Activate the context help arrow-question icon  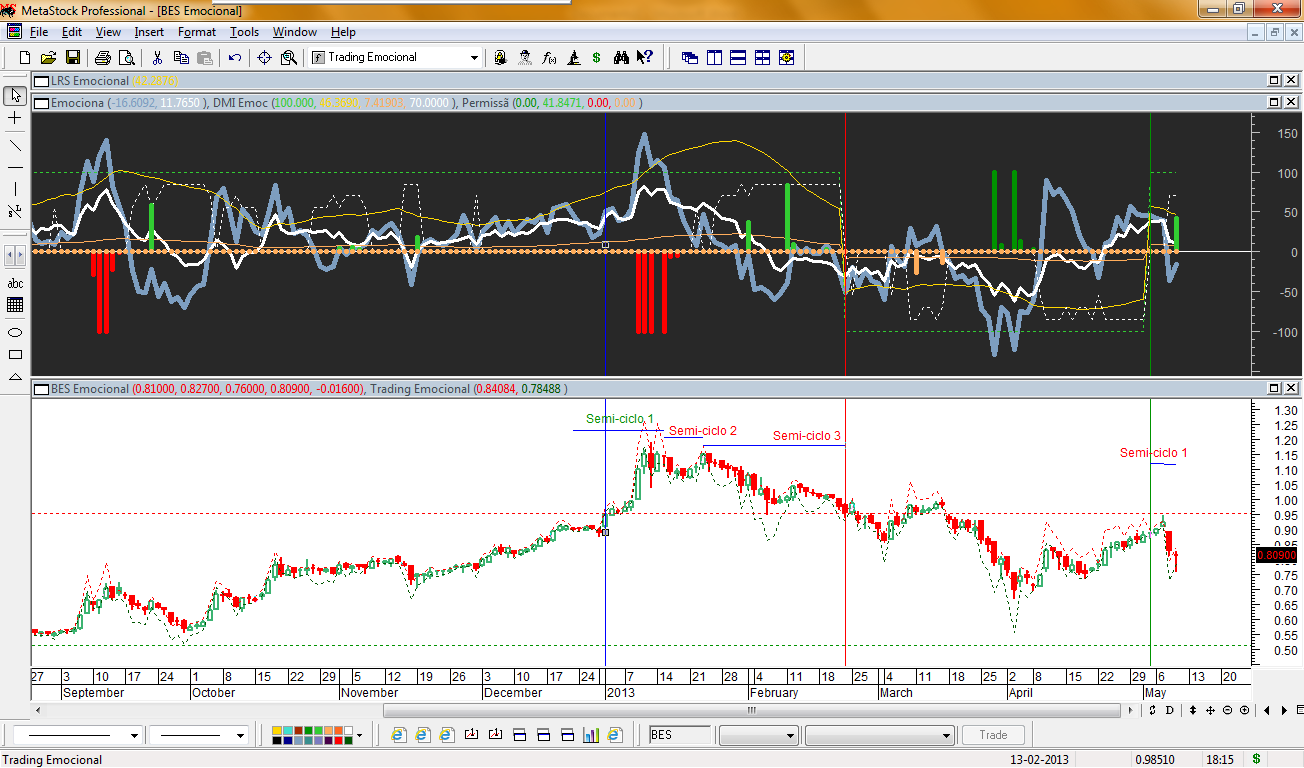click(645, 58)
